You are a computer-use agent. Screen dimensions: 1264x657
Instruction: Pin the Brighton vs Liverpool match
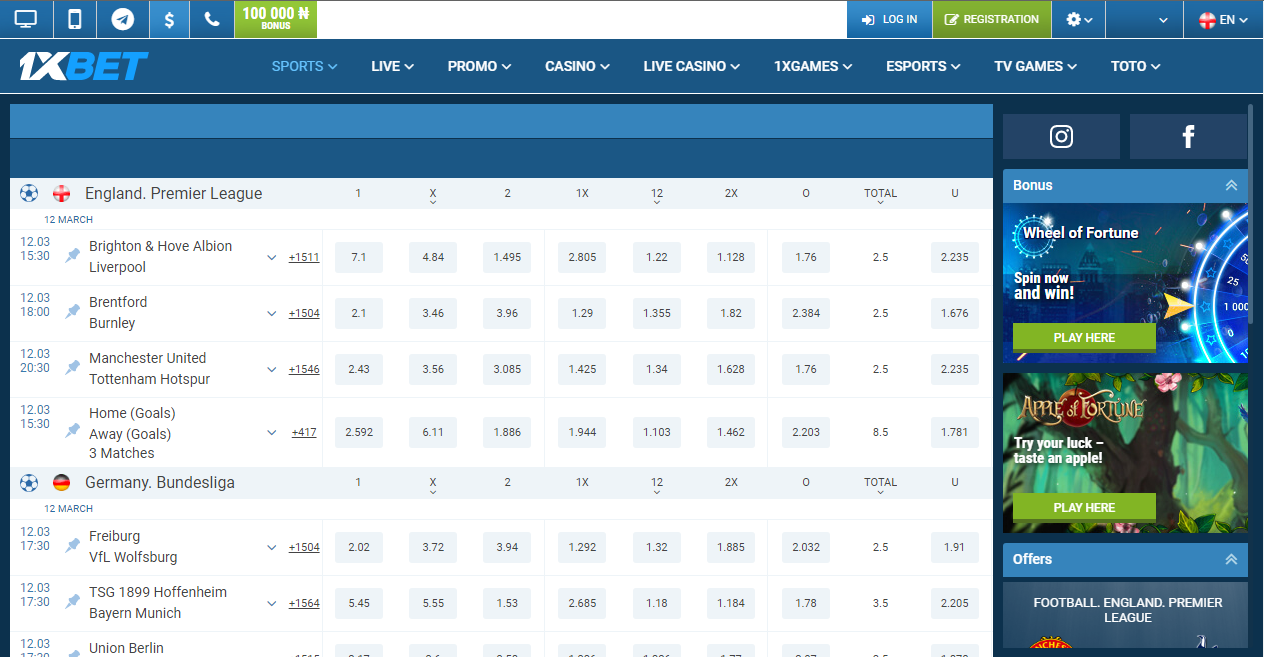(70, 257)
